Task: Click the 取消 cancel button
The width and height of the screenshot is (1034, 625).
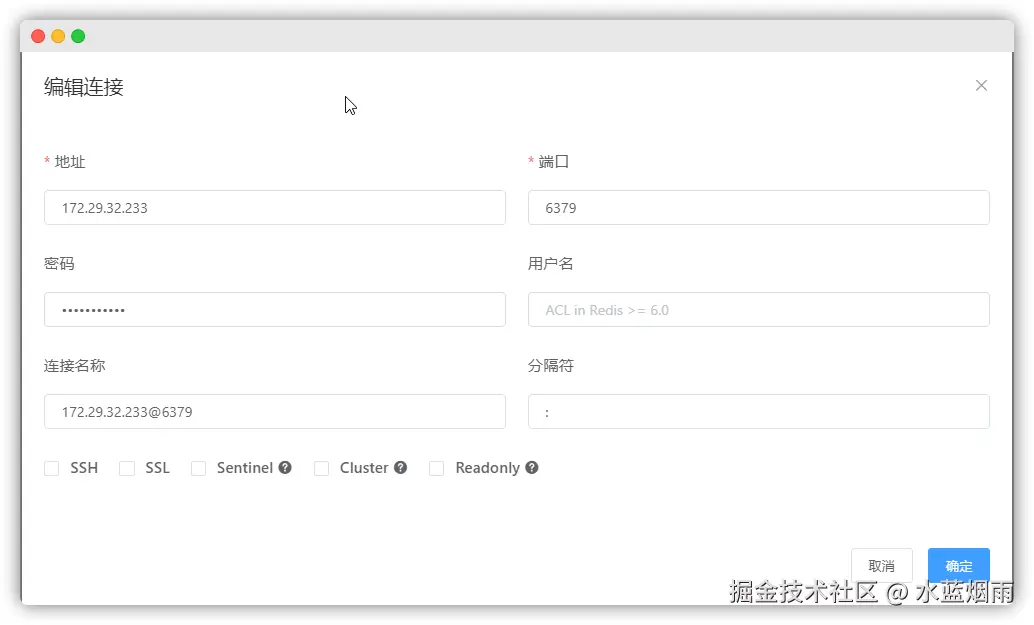Action: pyautogui.click(x=881, y=566)
